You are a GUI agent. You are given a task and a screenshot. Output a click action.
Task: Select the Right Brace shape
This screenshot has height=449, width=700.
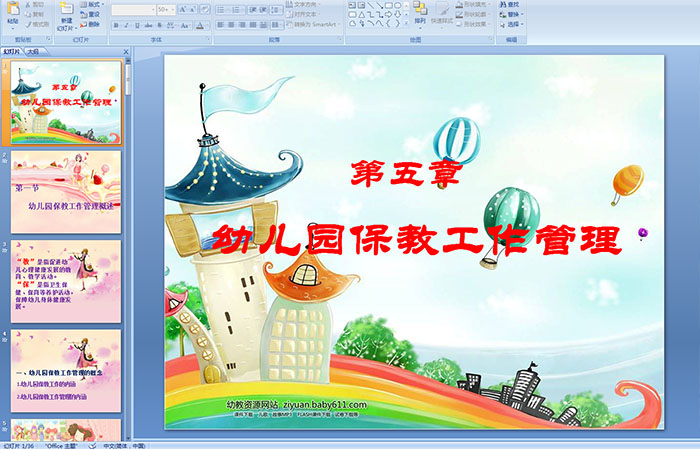pos(397,23)
